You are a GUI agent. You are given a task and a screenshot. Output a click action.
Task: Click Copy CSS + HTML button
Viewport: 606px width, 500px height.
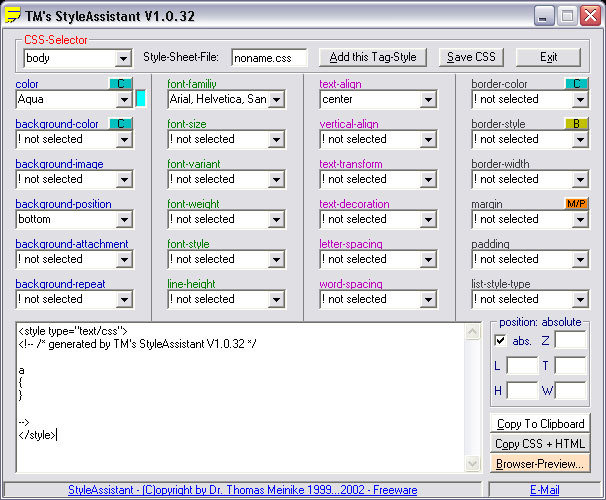point(540,444)
